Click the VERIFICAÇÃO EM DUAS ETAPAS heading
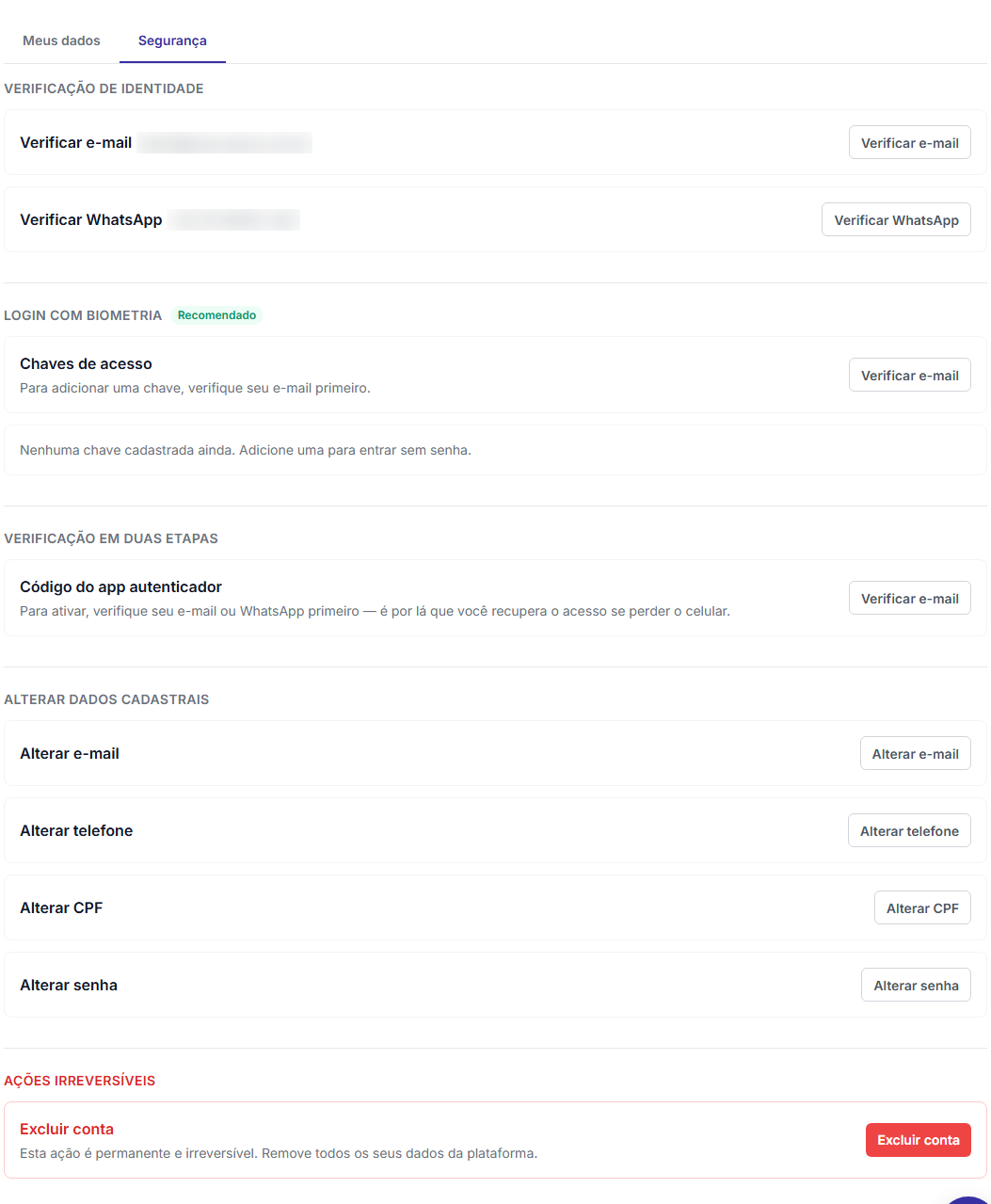 pos(111,538)
